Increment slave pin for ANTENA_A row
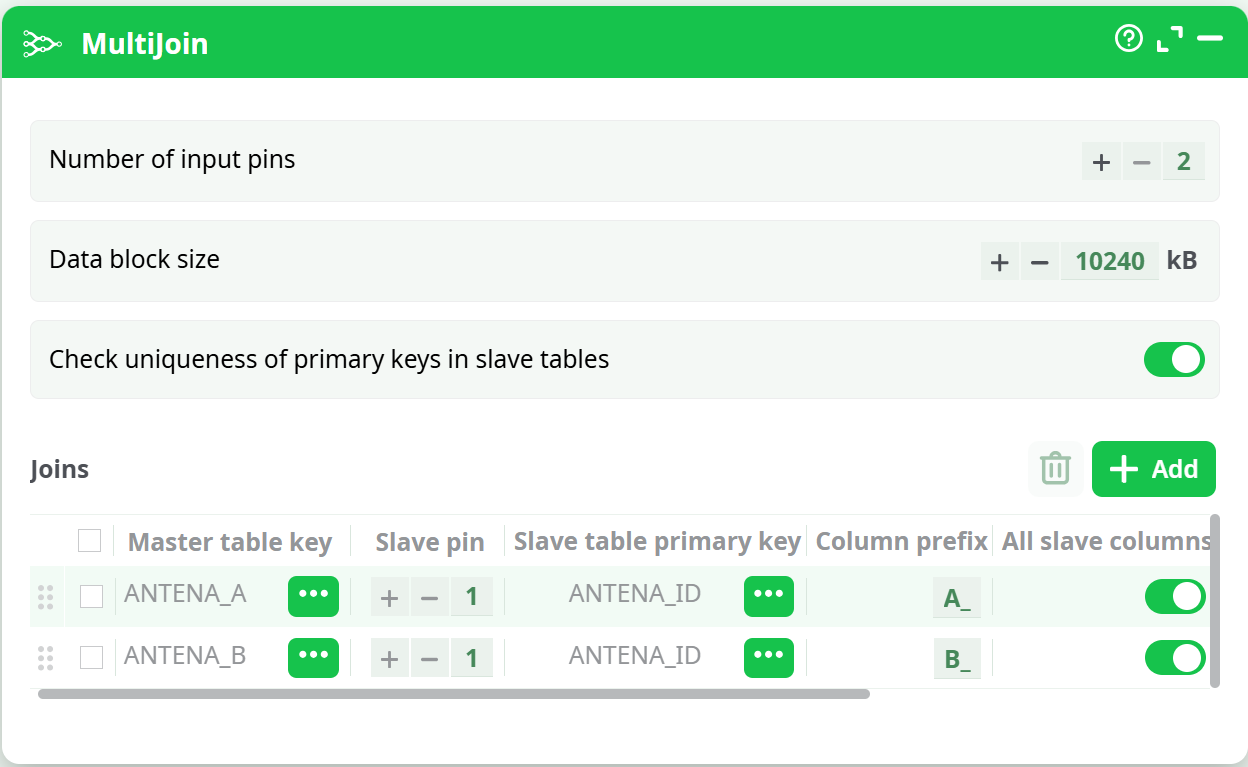1248x767 pixels. point(390,598)
